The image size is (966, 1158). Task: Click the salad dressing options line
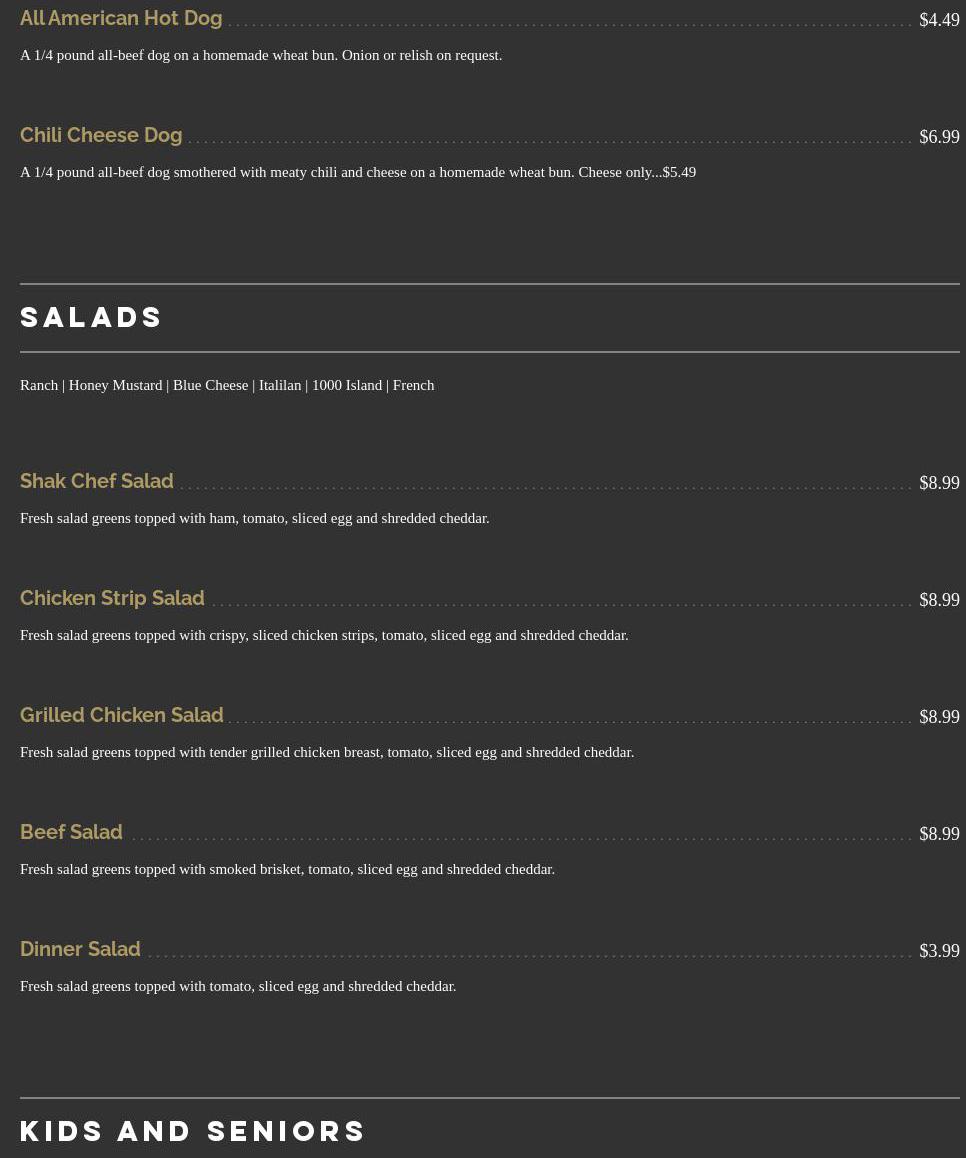pos(227,385)
